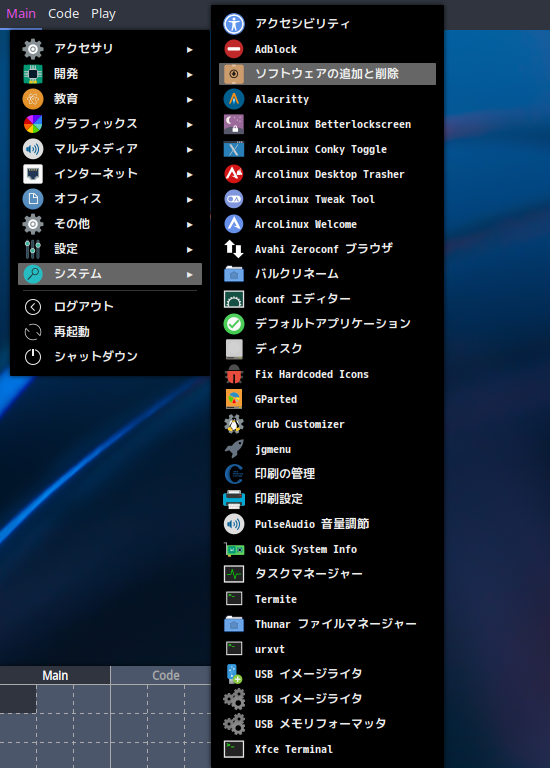The width and height of the screenshot is (550, 768).
Task: Click the タスクマネージャー monitor icon
Action: (x=234, y=574)
